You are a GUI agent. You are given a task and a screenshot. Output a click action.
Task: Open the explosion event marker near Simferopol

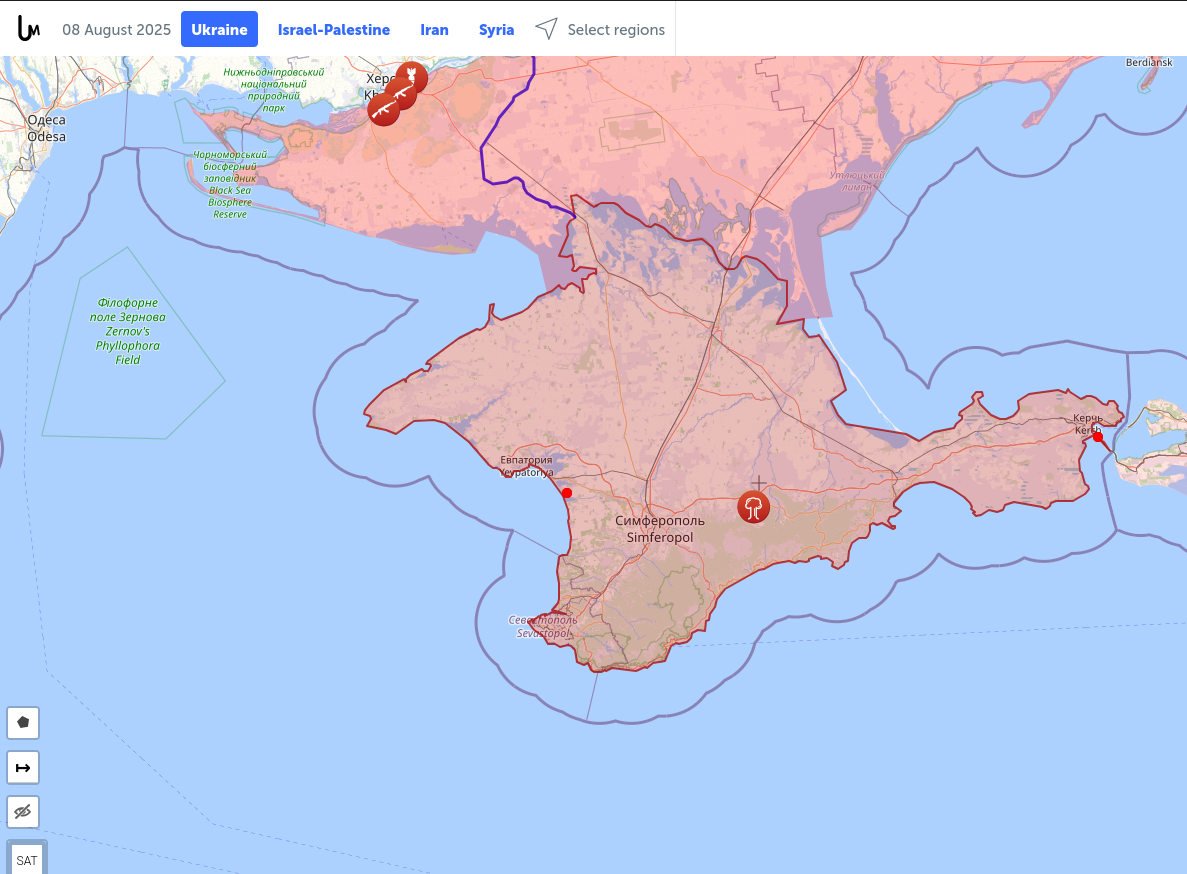(753, 506)
